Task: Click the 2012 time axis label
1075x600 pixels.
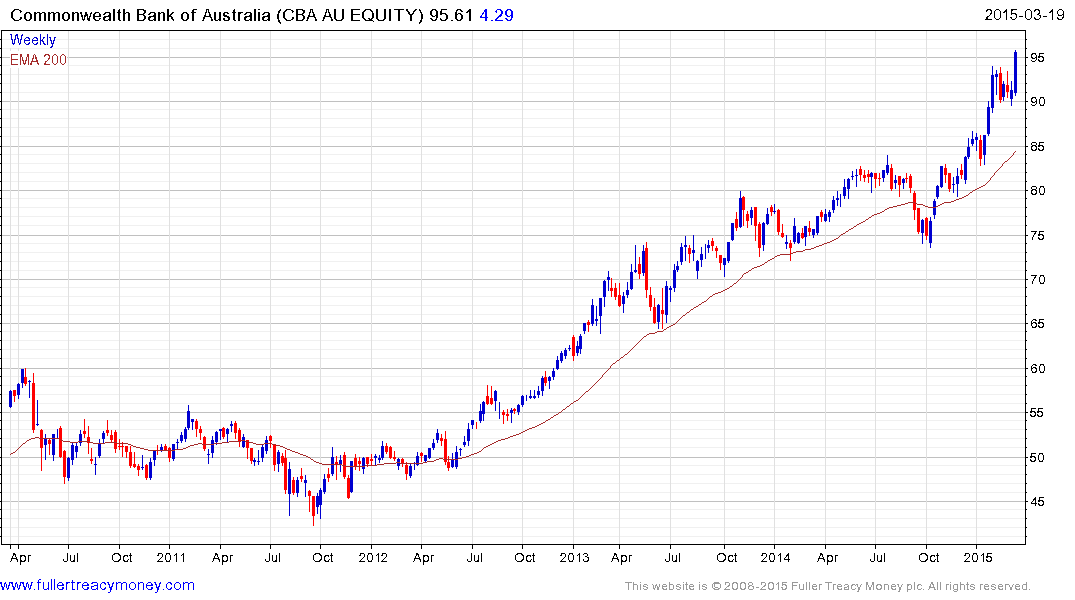Action: [373, 557]
